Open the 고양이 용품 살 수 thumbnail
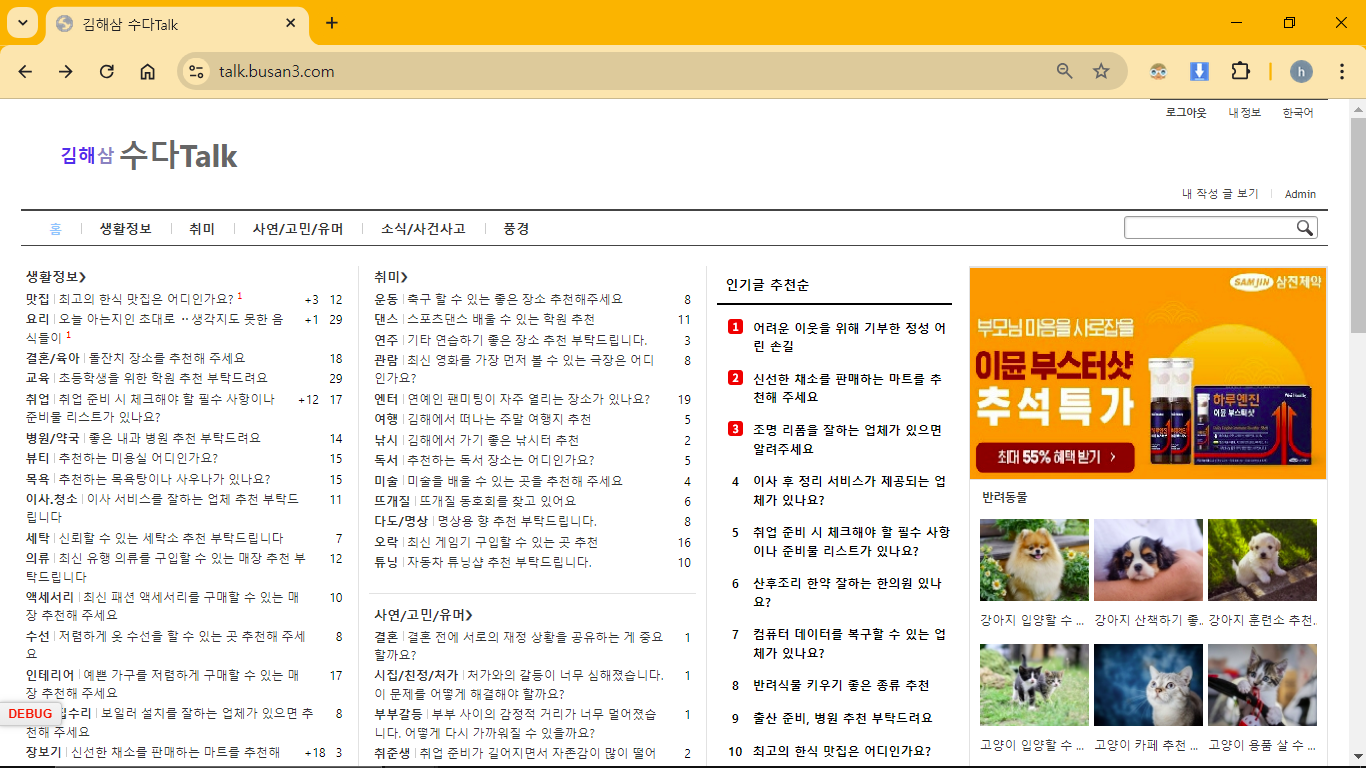 (x=1262, y=685)
